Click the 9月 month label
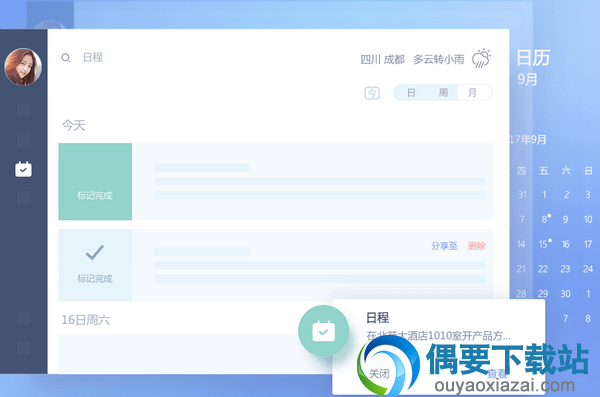600x397 pixels. 528,79
